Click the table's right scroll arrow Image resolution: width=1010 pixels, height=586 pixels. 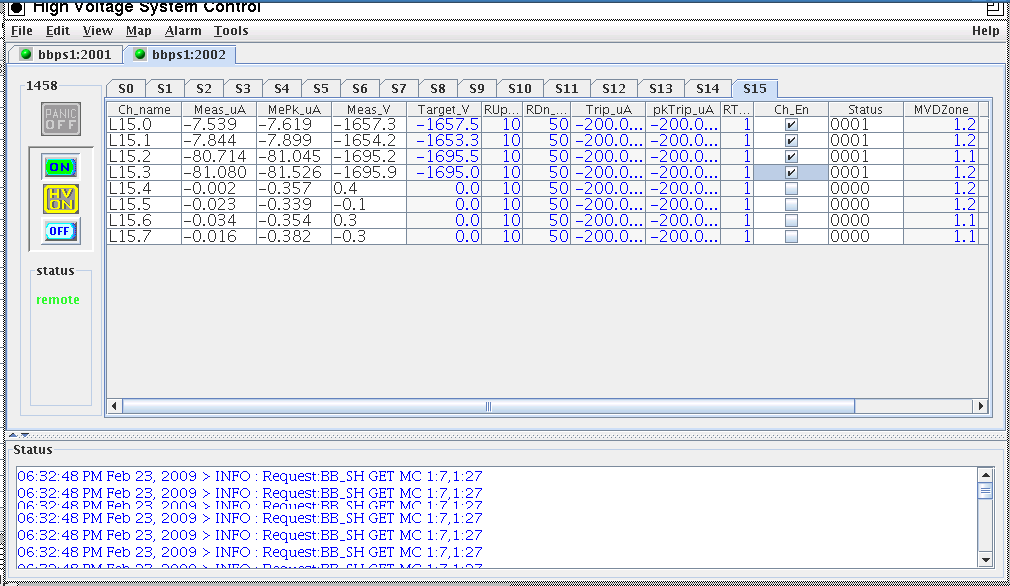pyautogui.click(x=980, y=406)
